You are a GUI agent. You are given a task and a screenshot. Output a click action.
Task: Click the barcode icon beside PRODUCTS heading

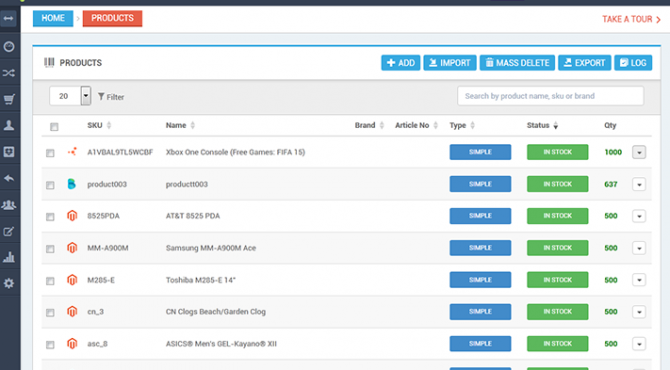tap(49, 62)
